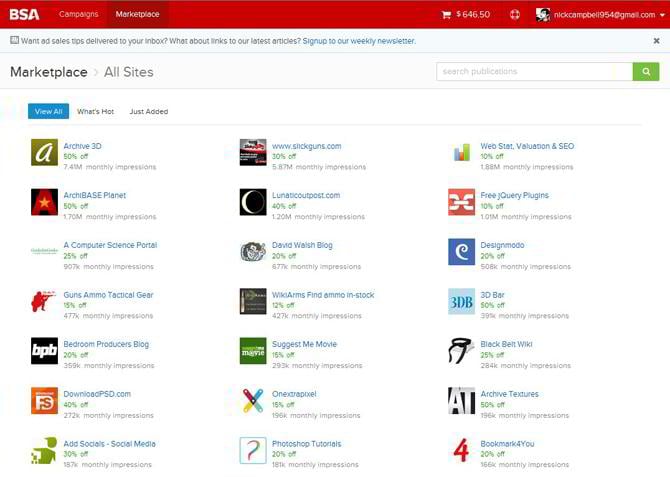The width and height of the screenshot is (670, 477).
Task: Click the Onextrapixel colorful X icon
Action: click(x=253, y=401)
